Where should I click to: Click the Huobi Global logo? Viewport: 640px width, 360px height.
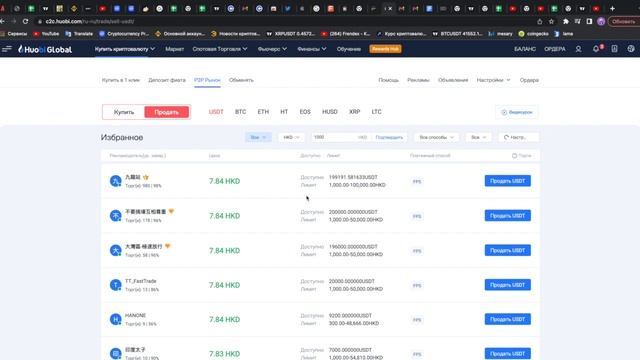45,49
